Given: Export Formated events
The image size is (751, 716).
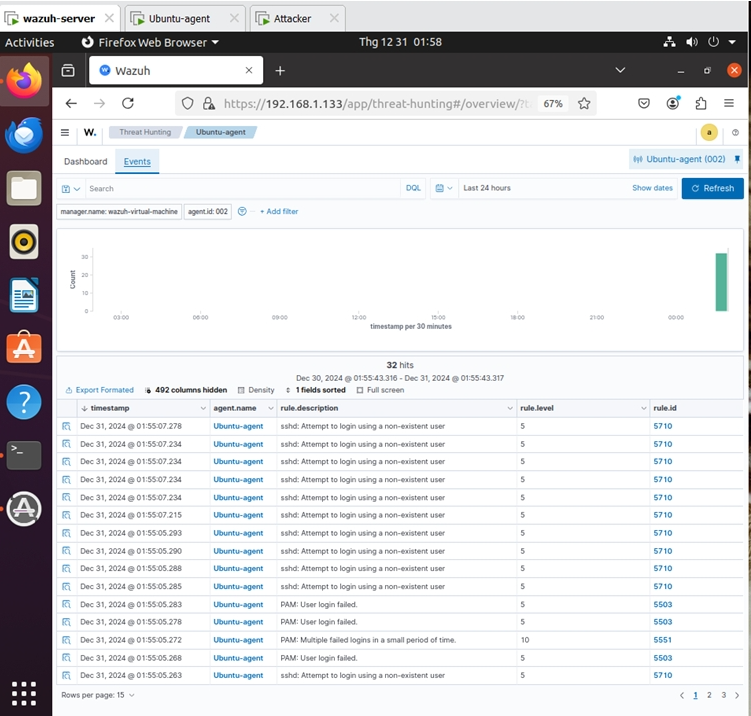Looking at the screenshot, I should tap(100, 390).
